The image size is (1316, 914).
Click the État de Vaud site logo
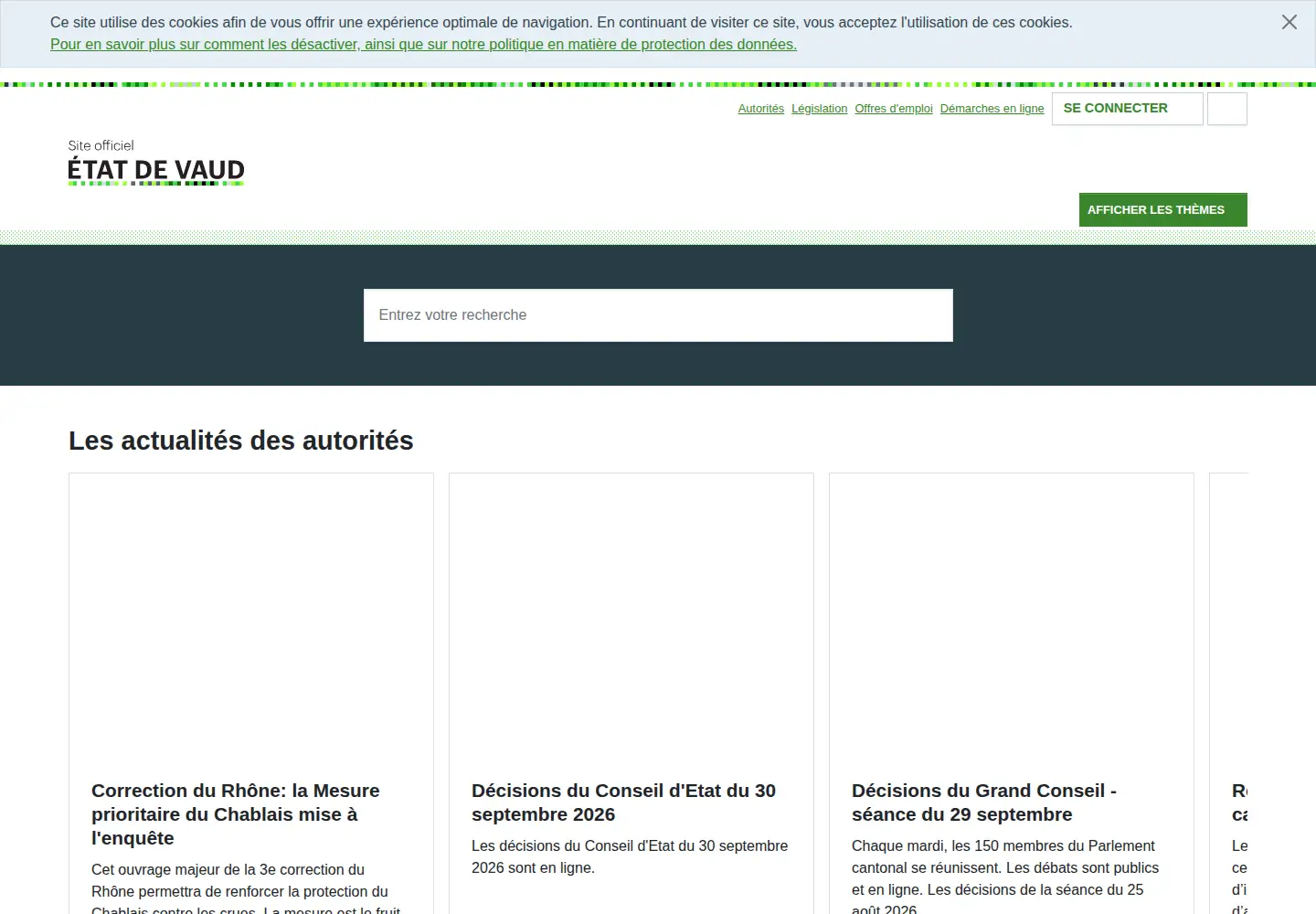click(x=156, y=163)
